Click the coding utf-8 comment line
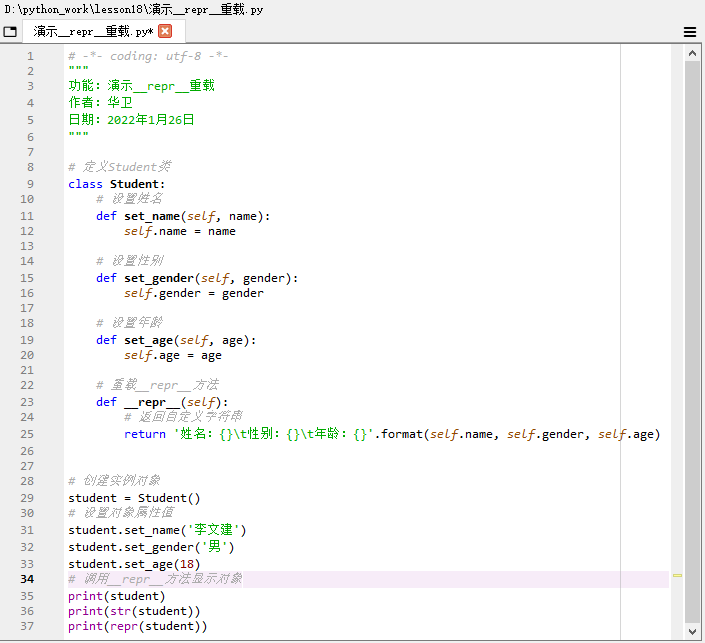The height and width of the screenshot is (643, 705). click(x=148, y=56)
